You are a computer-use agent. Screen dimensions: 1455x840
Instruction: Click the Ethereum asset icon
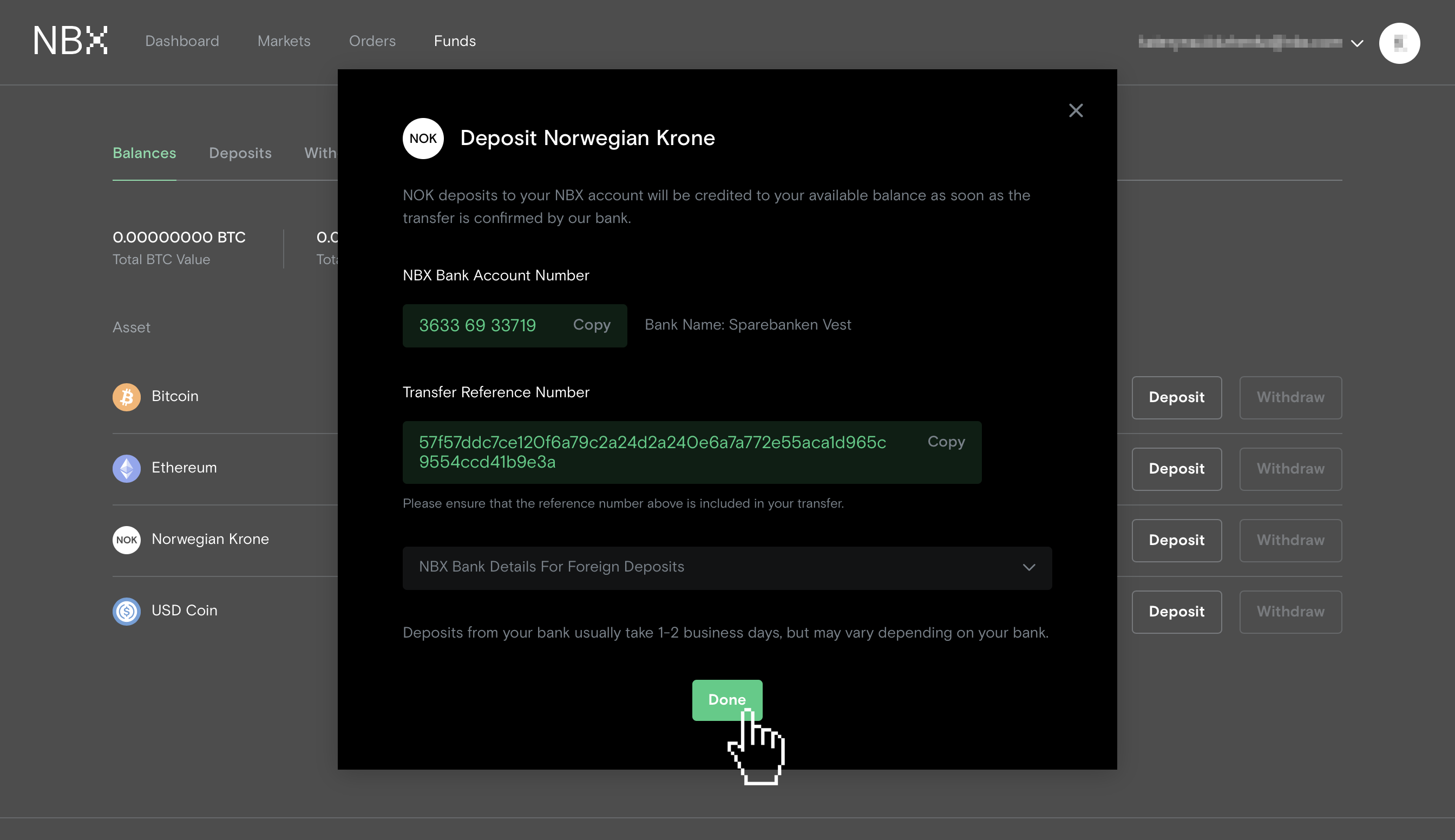click(x=126, y=468)
